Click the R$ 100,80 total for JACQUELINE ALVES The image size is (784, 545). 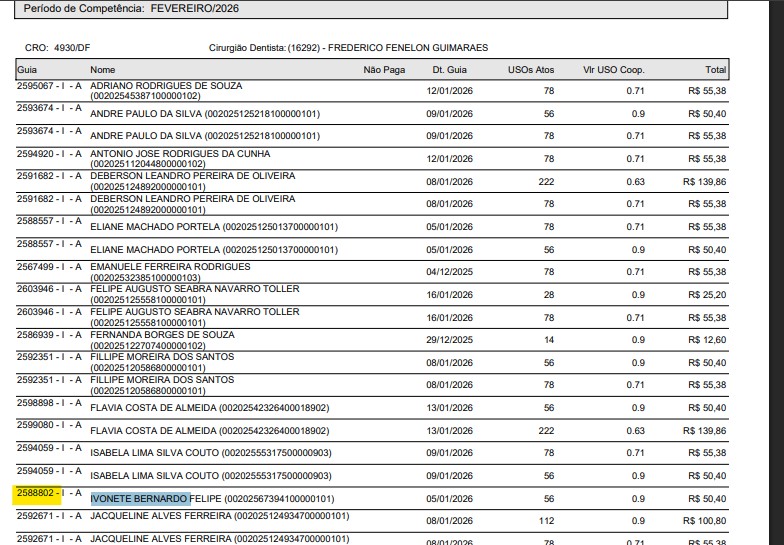(x=704, y=521)
